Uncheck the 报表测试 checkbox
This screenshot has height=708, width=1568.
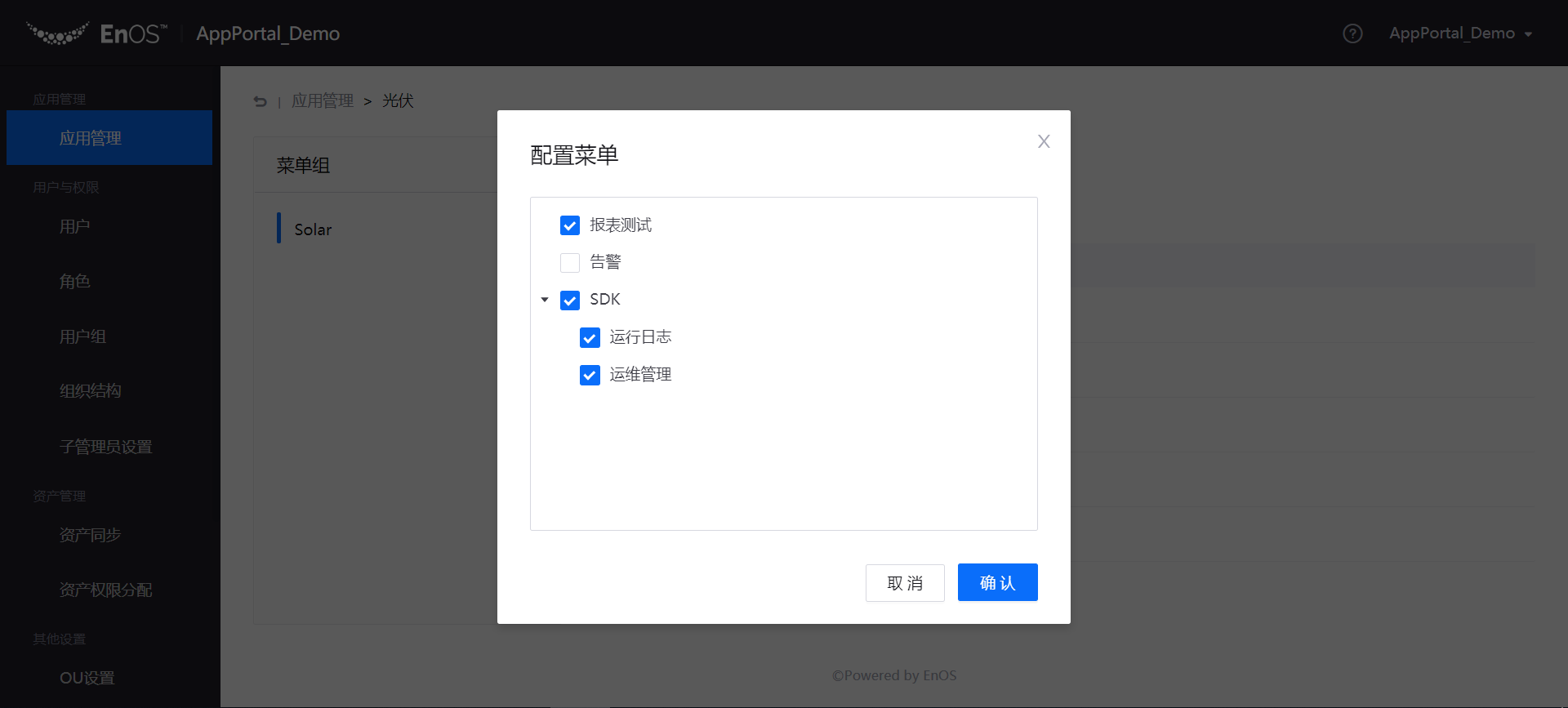(x=570, y=225)
